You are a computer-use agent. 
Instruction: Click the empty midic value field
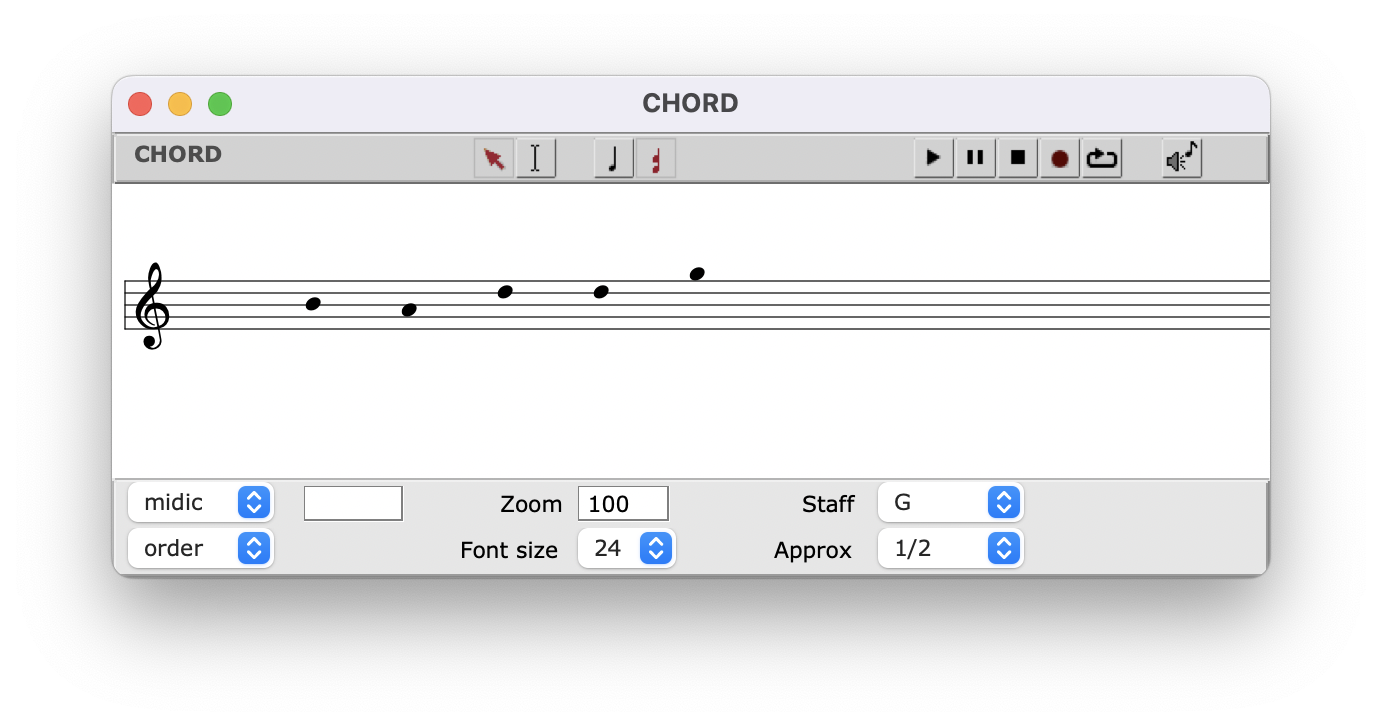tap(353, 503)
